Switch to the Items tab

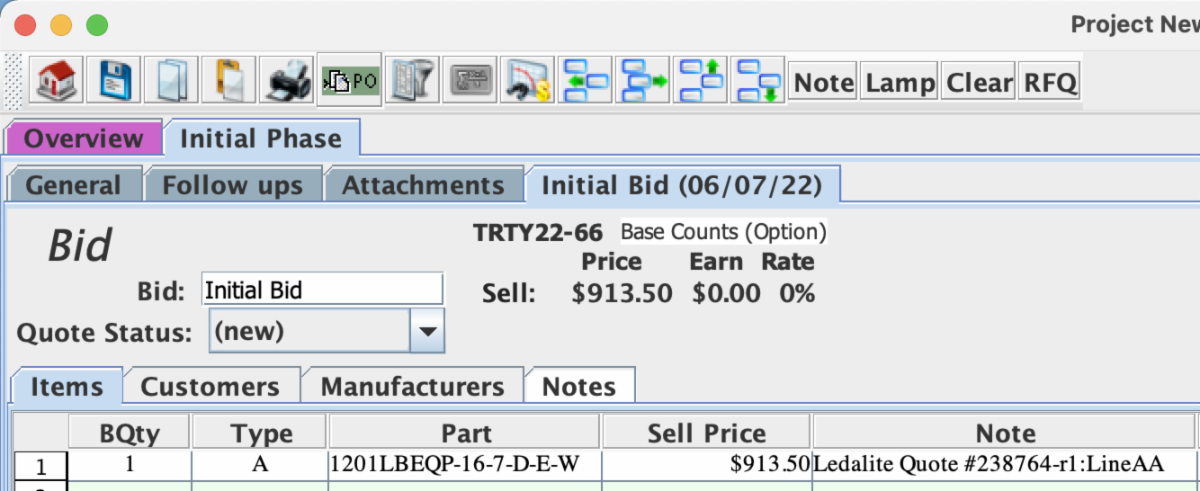(x=67, y=387)
